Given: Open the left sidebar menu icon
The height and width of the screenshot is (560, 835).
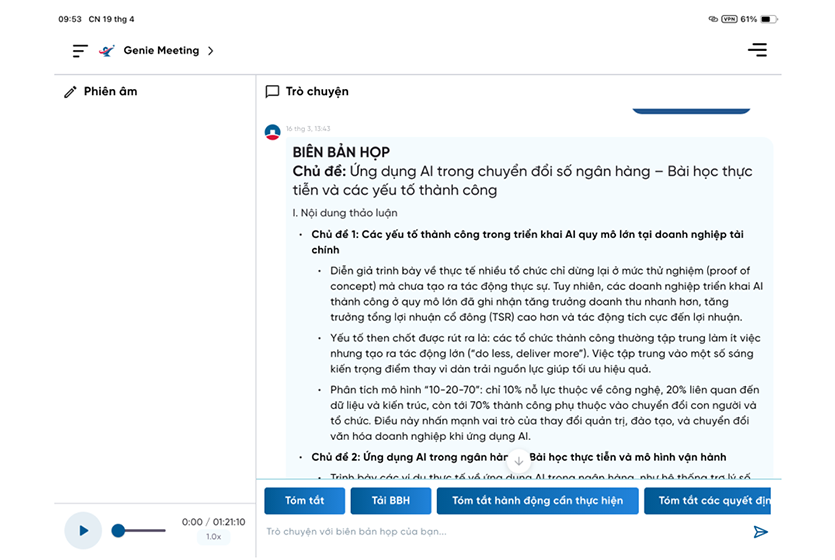Looking at the screenshot, I should click(80, 51).
